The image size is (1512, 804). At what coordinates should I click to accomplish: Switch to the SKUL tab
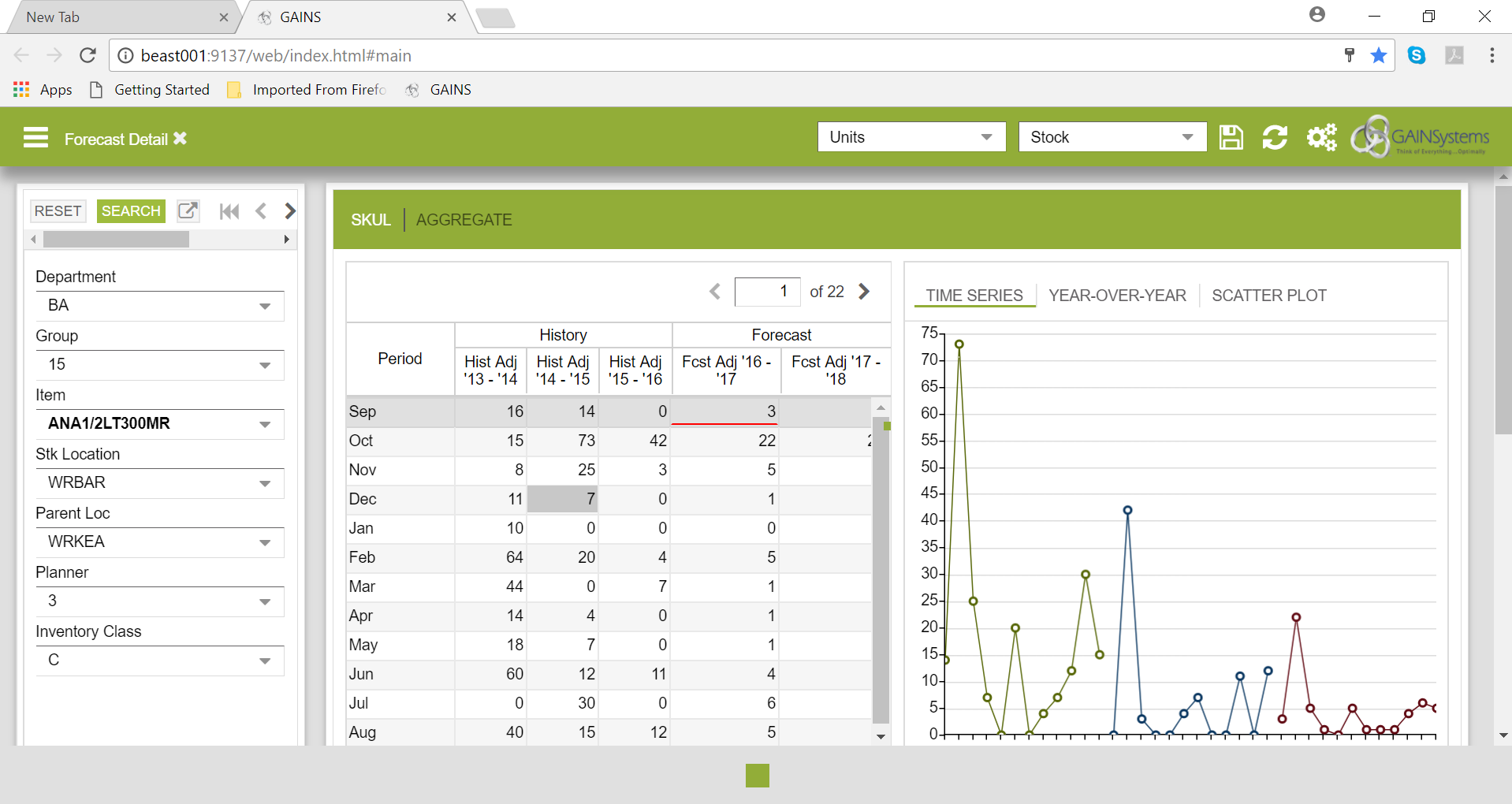371,220
